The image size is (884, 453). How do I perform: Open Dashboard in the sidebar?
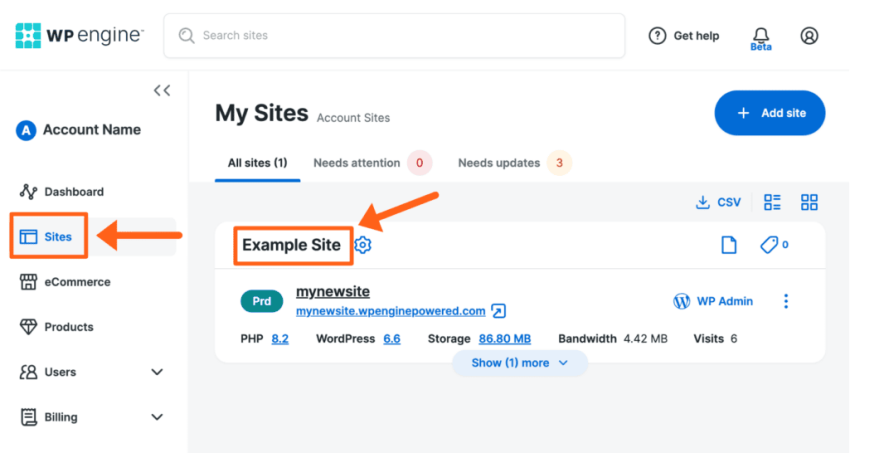62,192
